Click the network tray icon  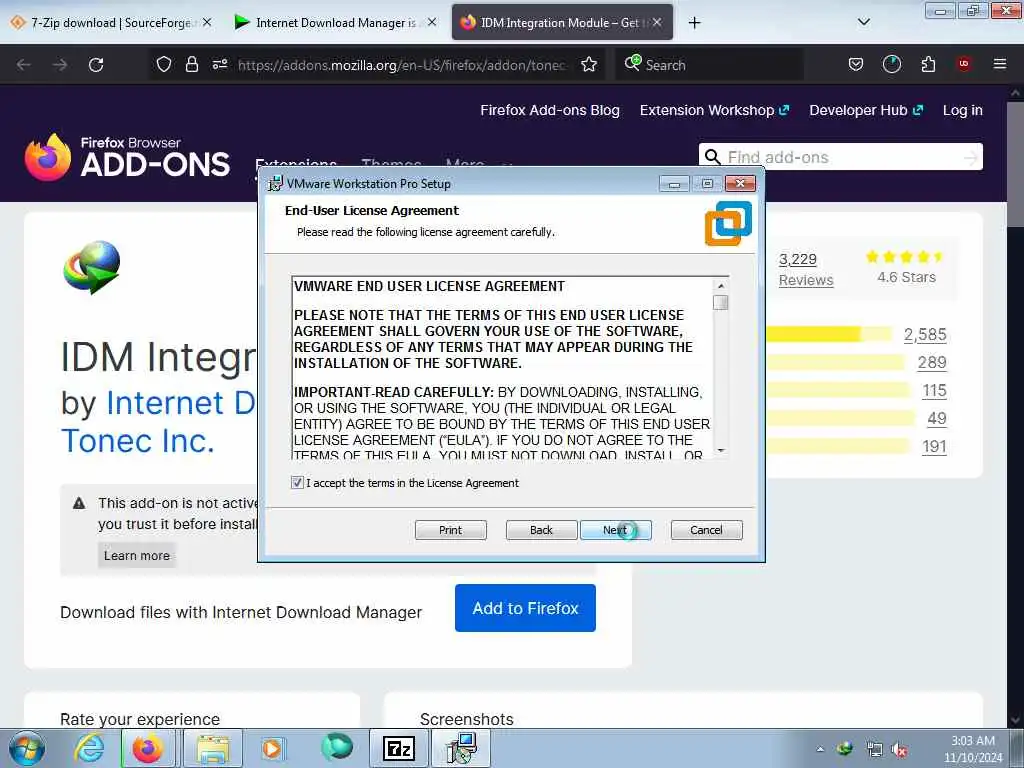(874, 750)
